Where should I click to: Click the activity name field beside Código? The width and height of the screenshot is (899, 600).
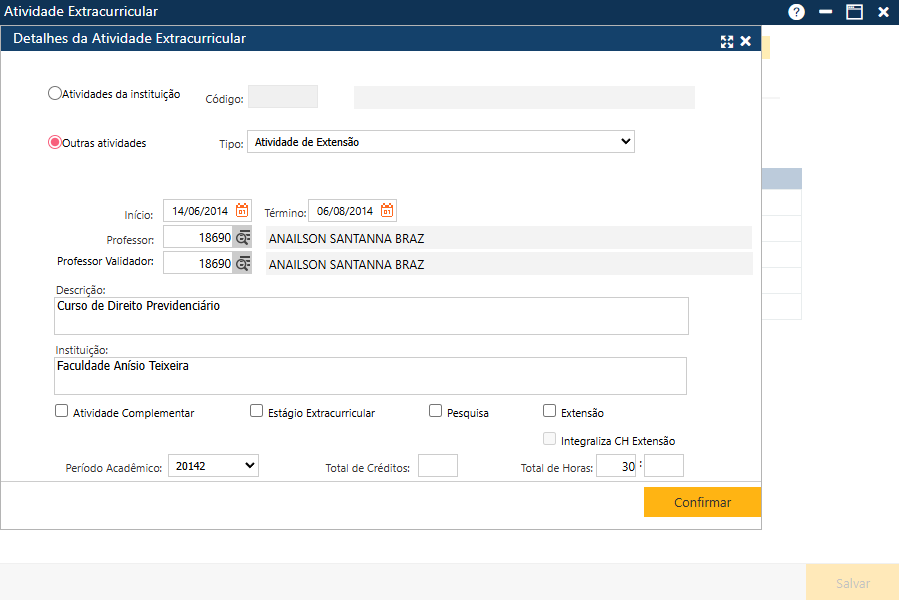[524, 97]
